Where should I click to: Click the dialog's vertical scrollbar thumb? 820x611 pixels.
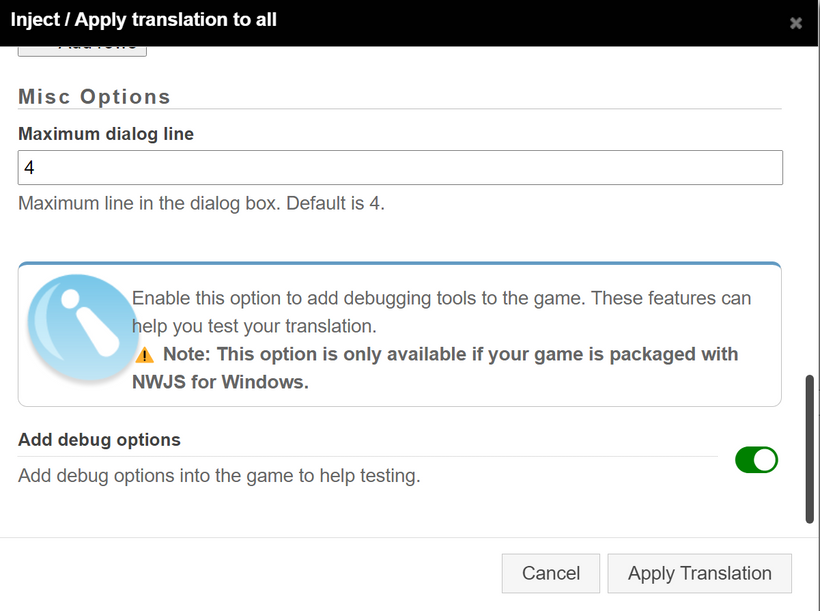pyautogui.click(x=810, y=448)
